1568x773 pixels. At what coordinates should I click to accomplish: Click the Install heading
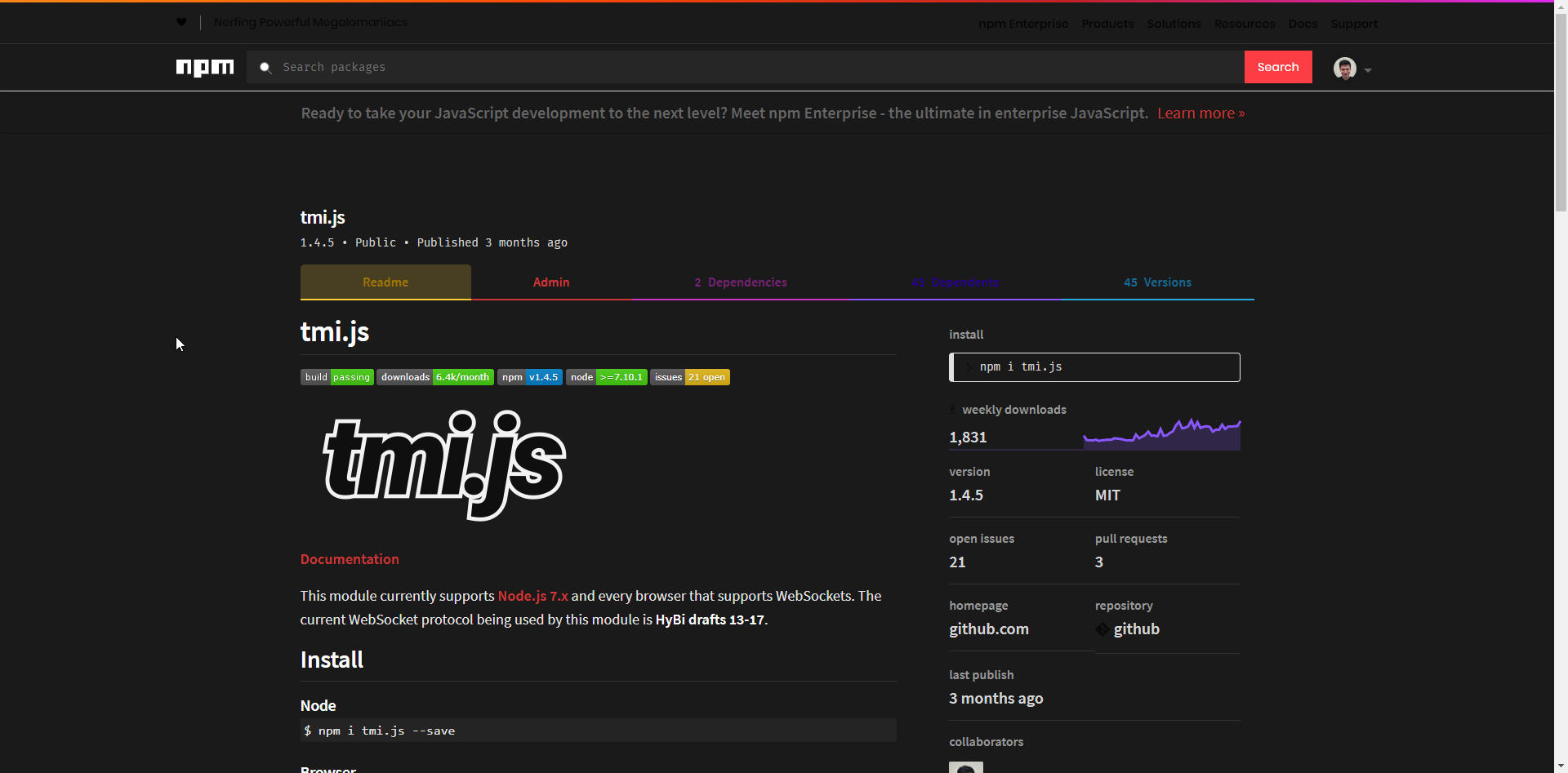tap(332, 660)
